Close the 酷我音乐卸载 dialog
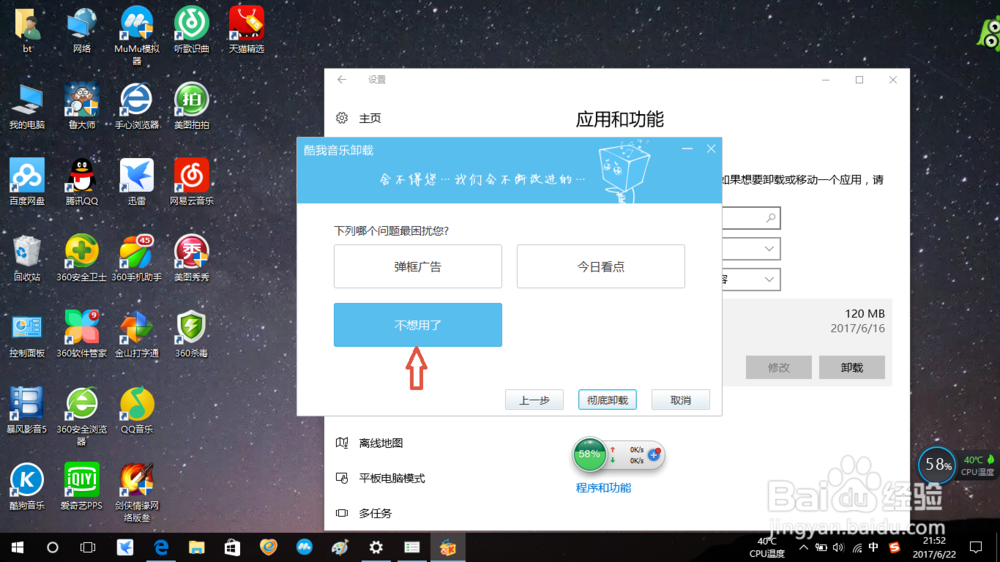This screenshot has width=1000, height=562. tap(711, 149)
